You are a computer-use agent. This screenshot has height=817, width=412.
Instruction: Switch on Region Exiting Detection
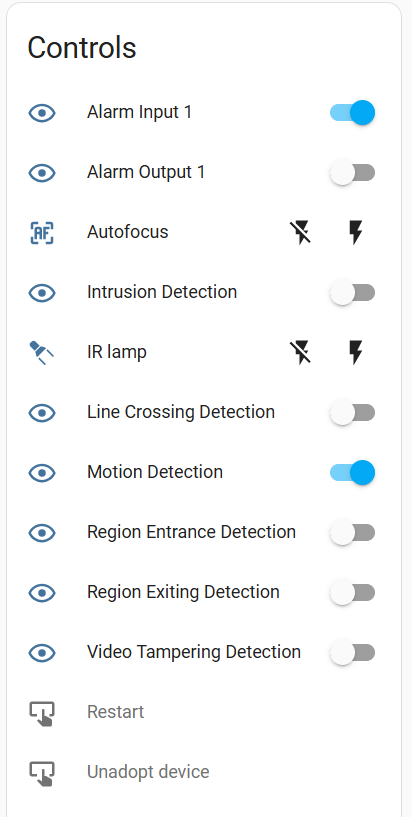(x=353, y=592)
